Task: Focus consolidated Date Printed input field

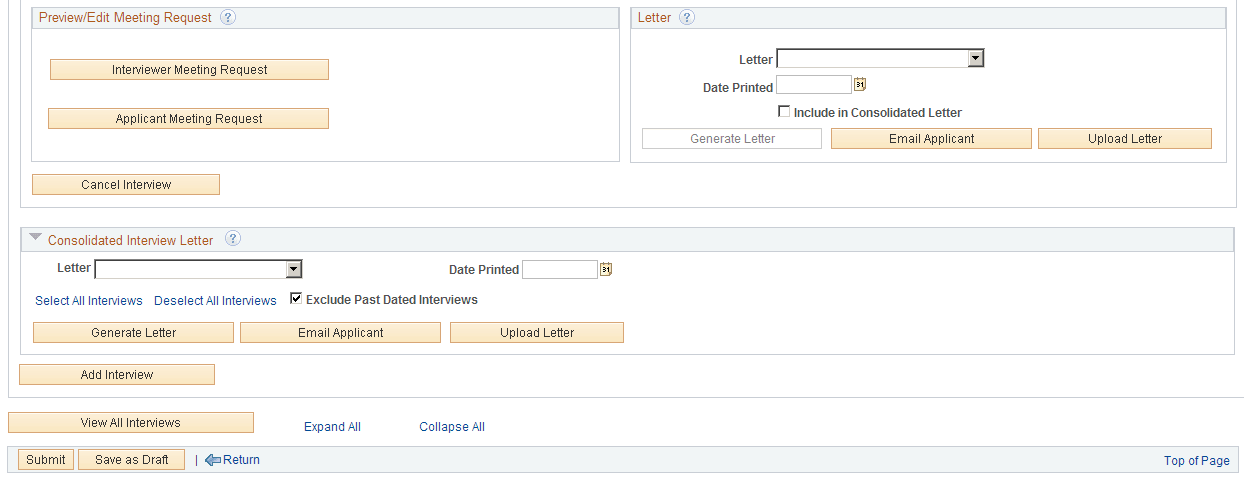Action: (x=560, y=269)
